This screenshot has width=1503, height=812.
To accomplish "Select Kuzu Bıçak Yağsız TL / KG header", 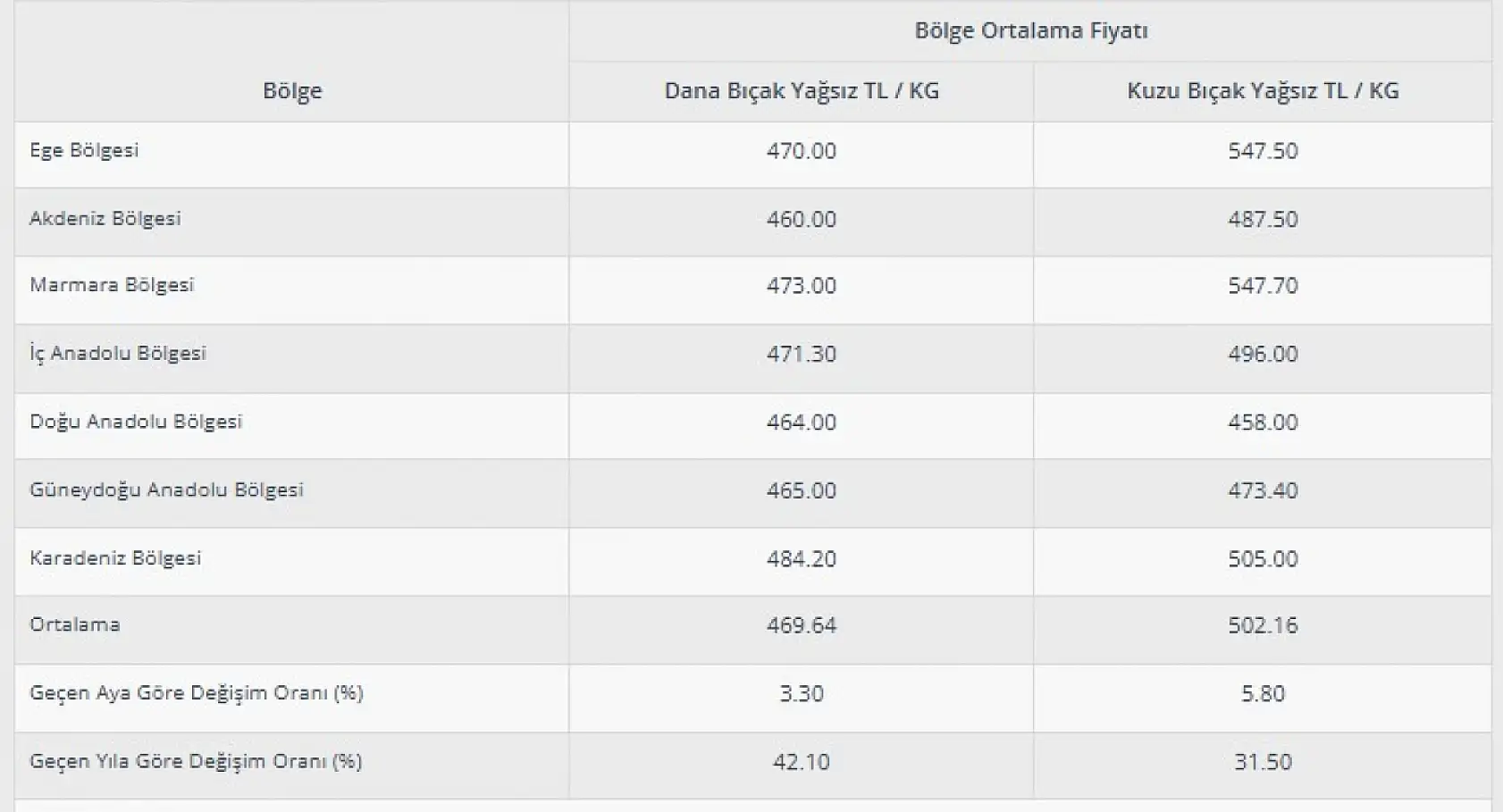I will pos(1263,90).
